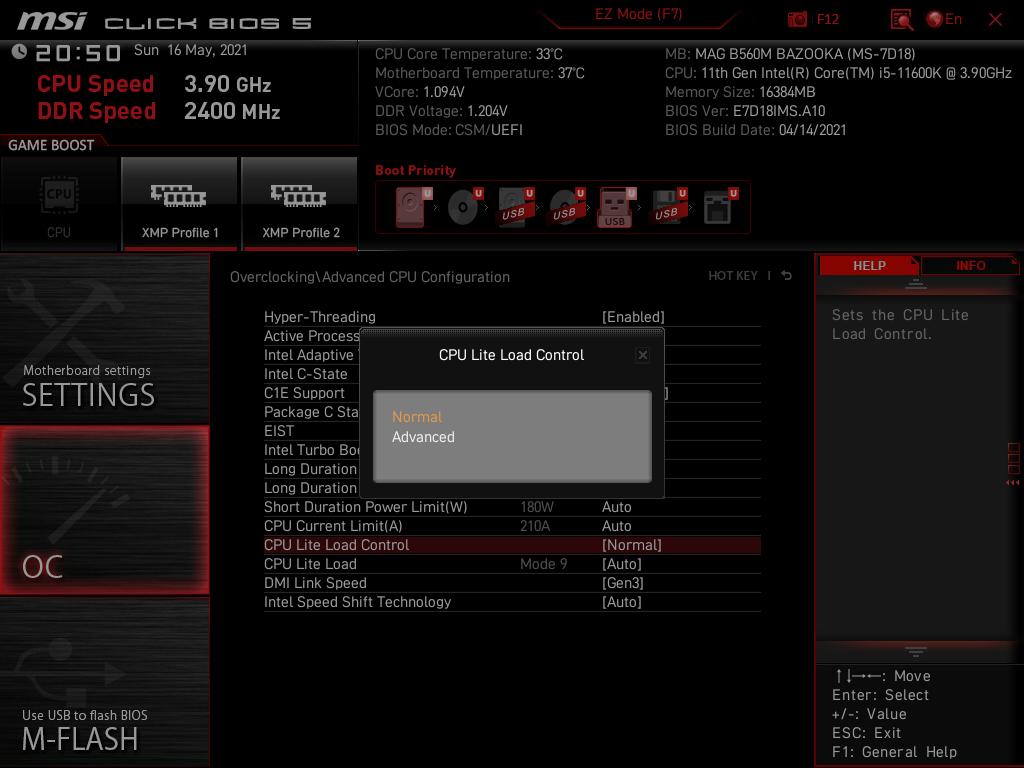The image size is (1024, 768).
Task: Open the M-FLASH BIOS flashing panel
Action: click(x=104, y=682)
